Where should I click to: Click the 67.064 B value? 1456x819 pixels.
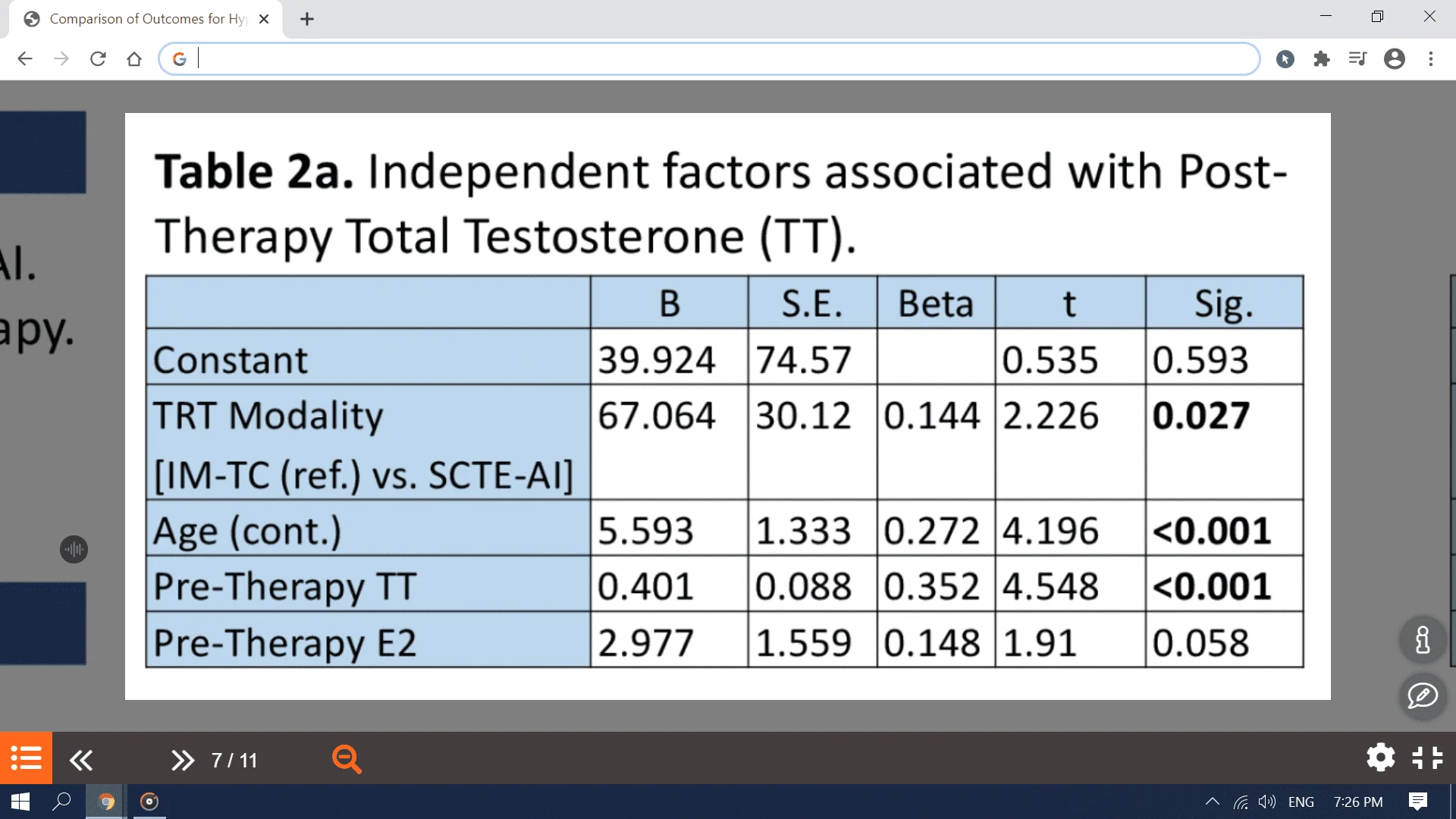point(656,416)
